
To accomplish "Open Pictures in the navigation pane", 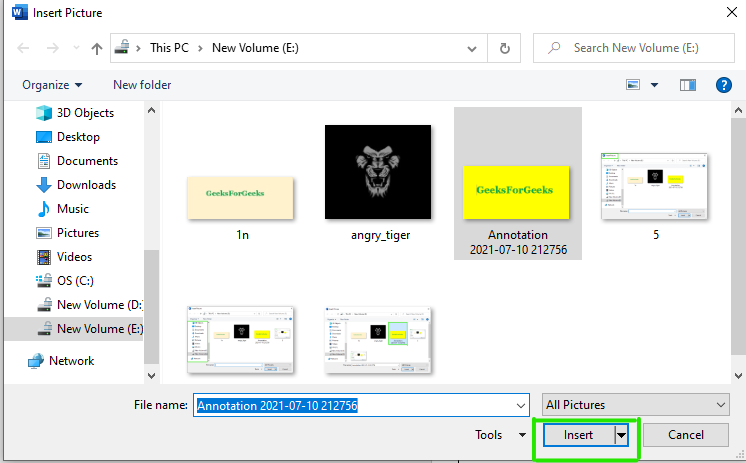I will pyautogui.click(x=68, y=233).
